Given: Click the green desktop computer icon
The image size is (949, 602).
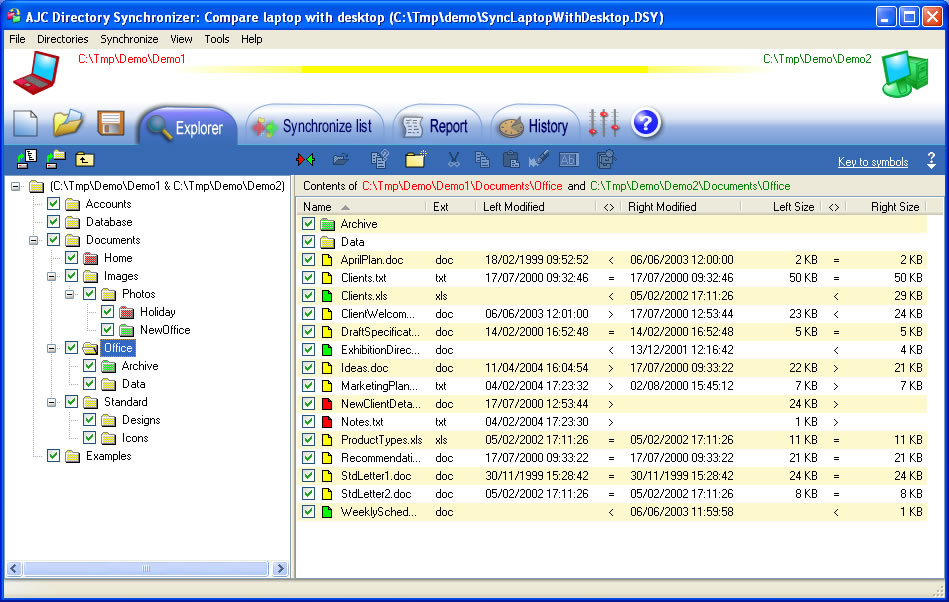Looking at the screenshot, I should coord(905,74).
